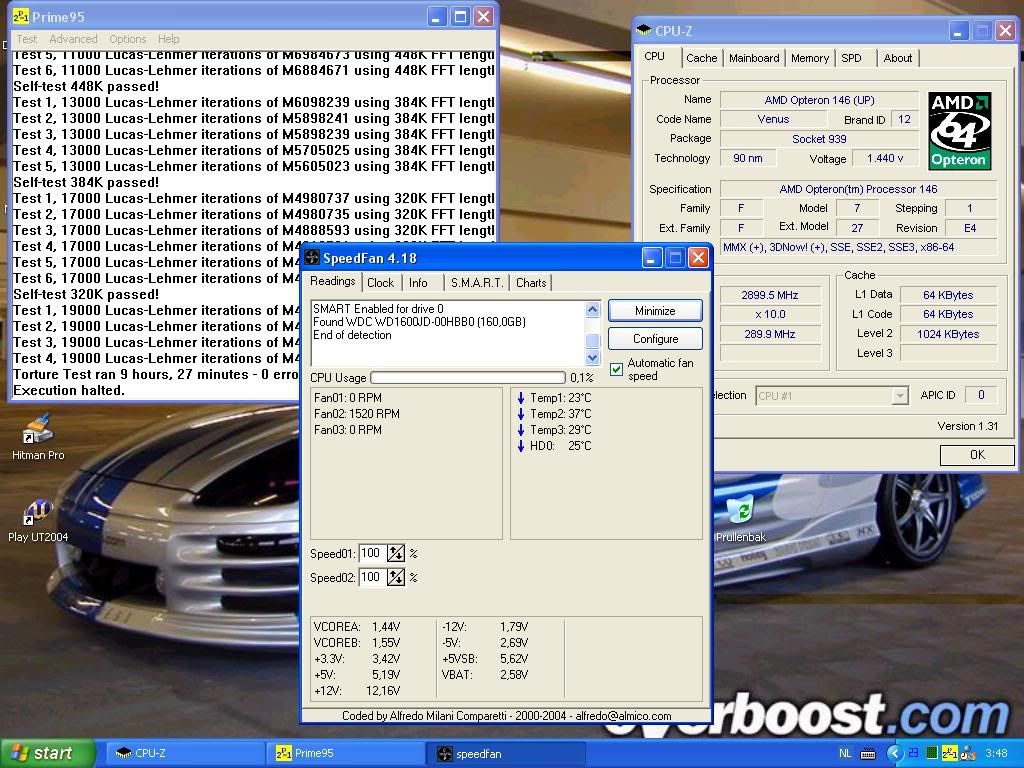The height and width of the screenshot is (768, 1024).
Task: Click OK in the CPU-Z window
Action: point(977,455)
